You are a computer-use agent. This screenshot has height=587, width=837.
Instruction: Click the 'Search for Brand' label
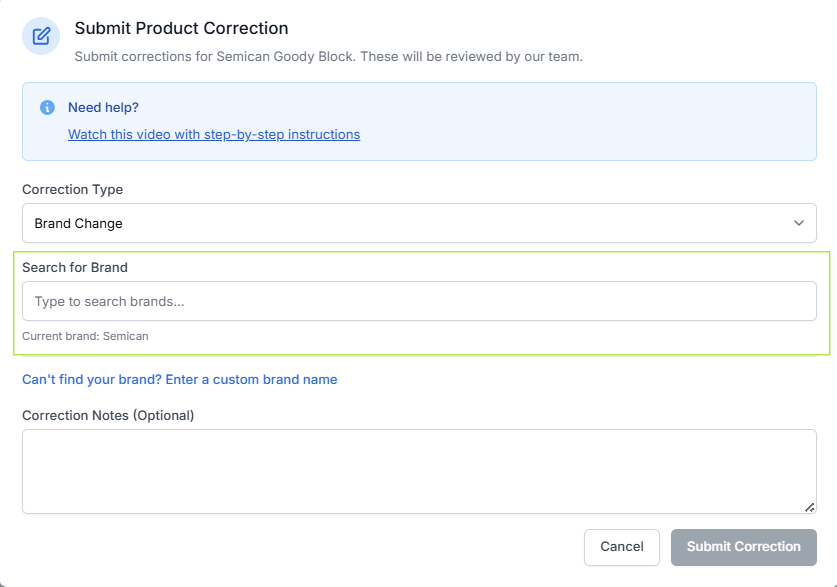(x=75, y=267)
